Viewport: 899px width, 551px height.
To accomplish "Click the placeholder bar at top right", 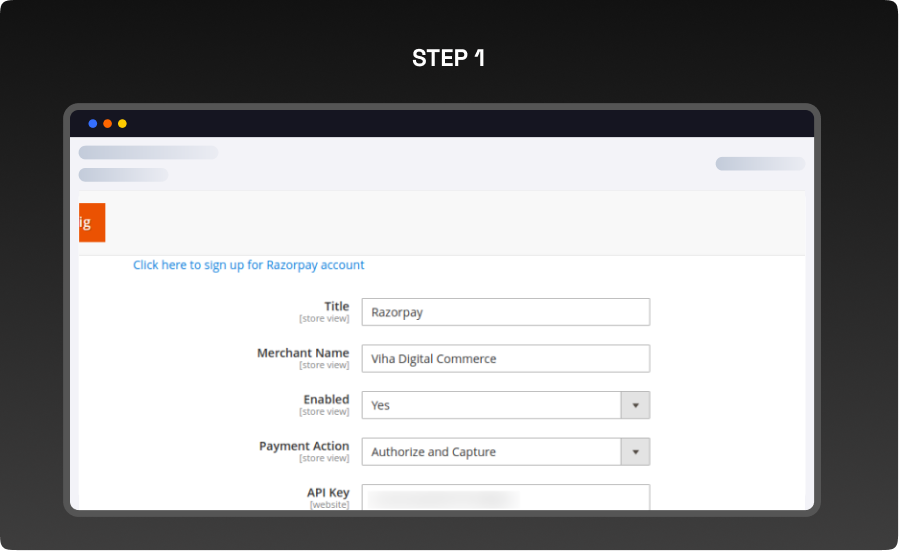I will pos(759,164).
